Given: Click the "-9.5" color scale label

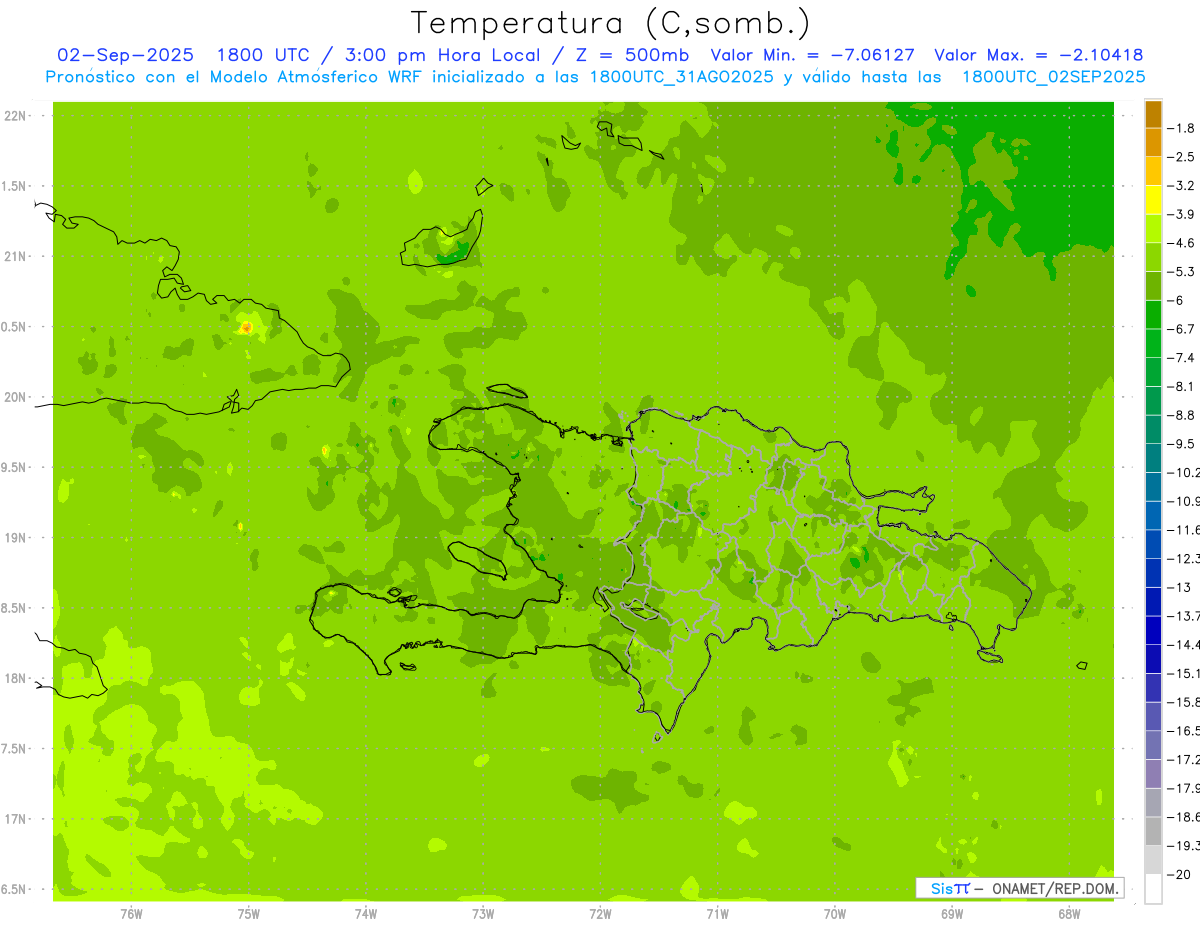Looking at the screenshot, I should (x=1181, y=443).
